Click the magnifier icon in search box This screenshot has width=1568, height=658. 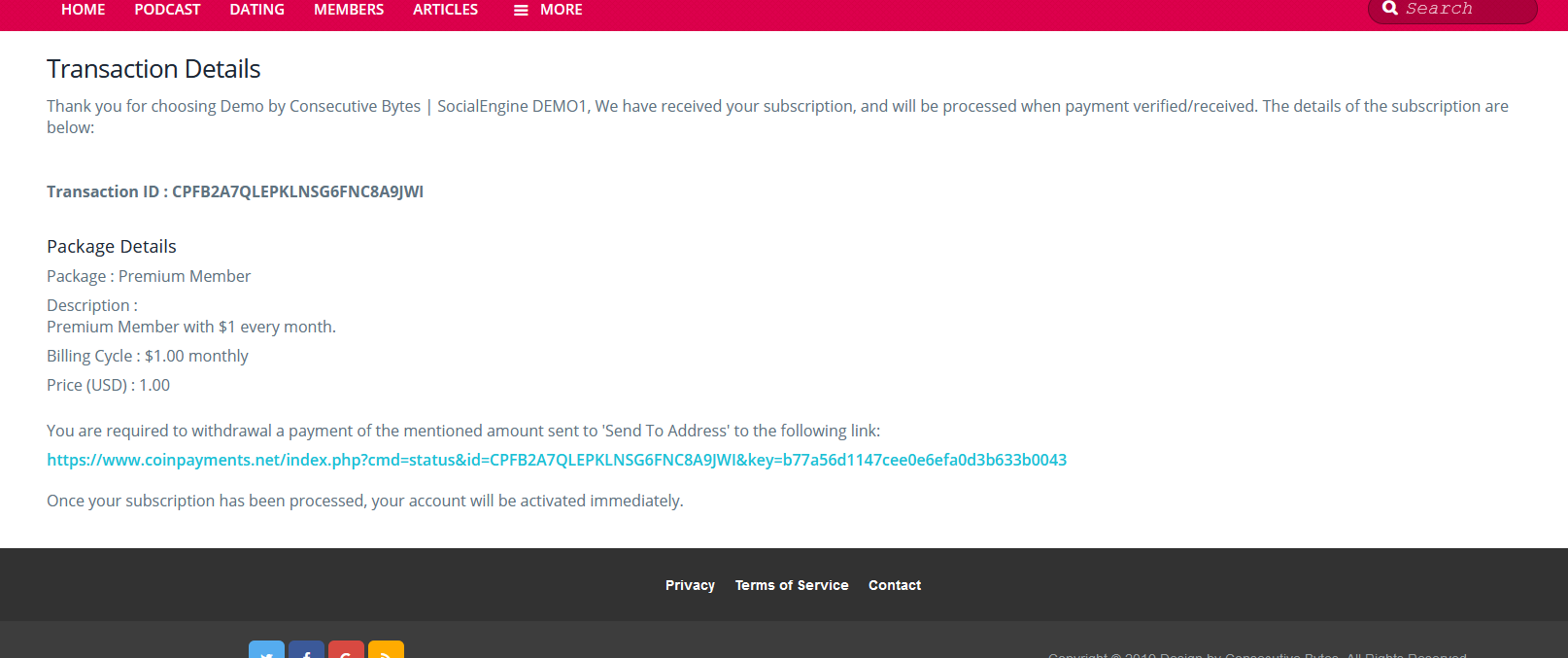(x=1390, y=9)
